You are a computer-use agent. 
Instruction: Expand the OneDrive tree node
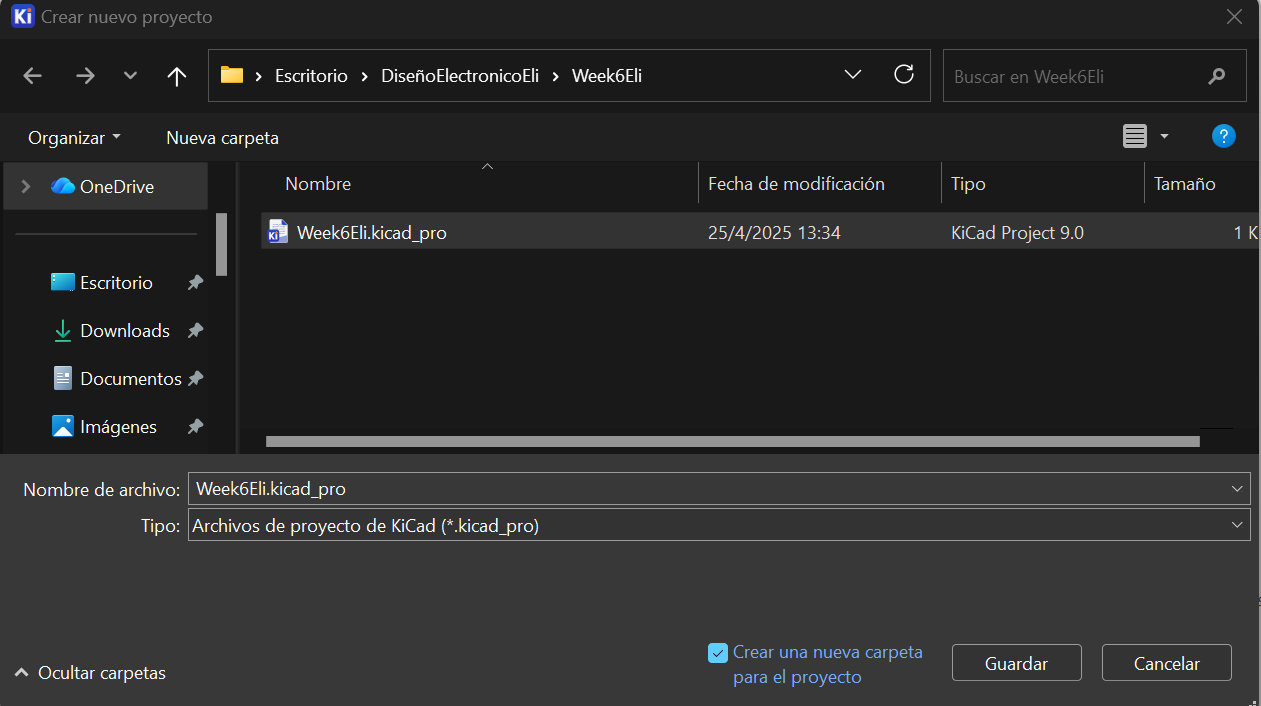tap(25, 186)
